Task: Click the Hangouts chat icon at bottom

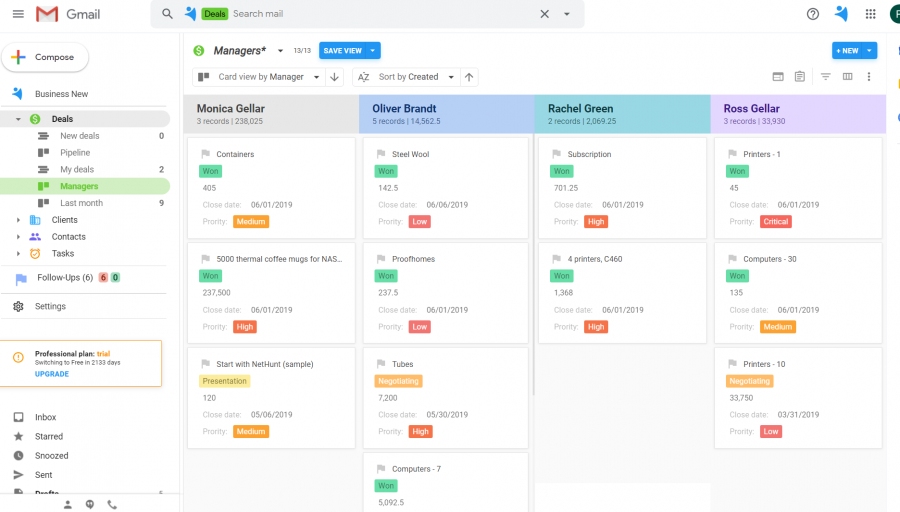Action: point(90,505)
